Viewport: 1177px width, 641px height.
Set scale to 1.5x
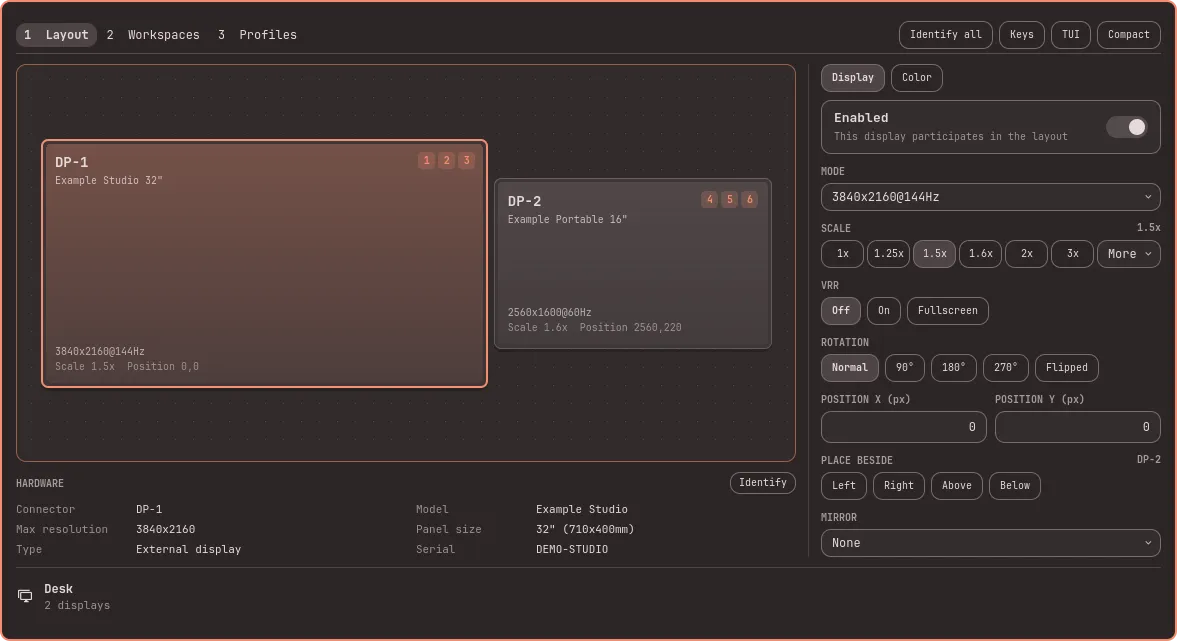tap(935, 254)
